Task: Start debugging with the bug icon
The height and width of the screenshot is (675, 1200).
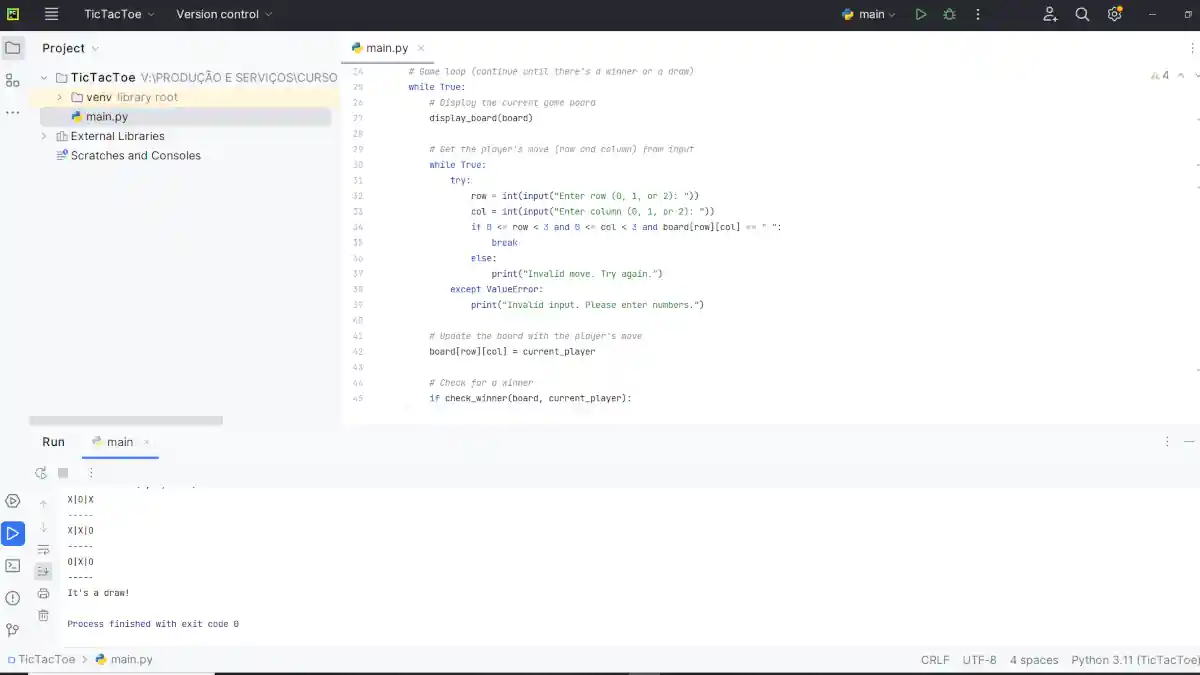Action: (x=949, y=14)
